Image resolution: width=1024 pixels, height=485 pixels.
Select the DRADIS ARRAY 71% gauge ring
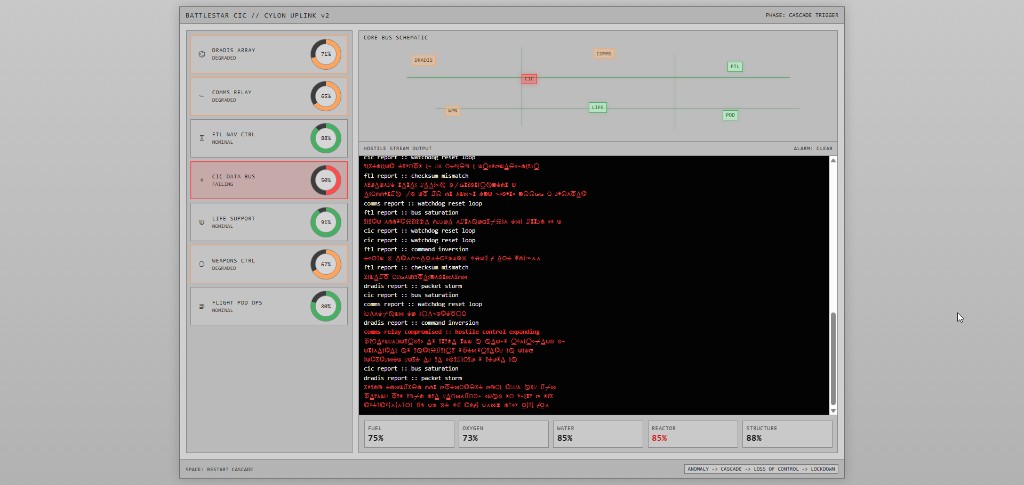[326, 54]
